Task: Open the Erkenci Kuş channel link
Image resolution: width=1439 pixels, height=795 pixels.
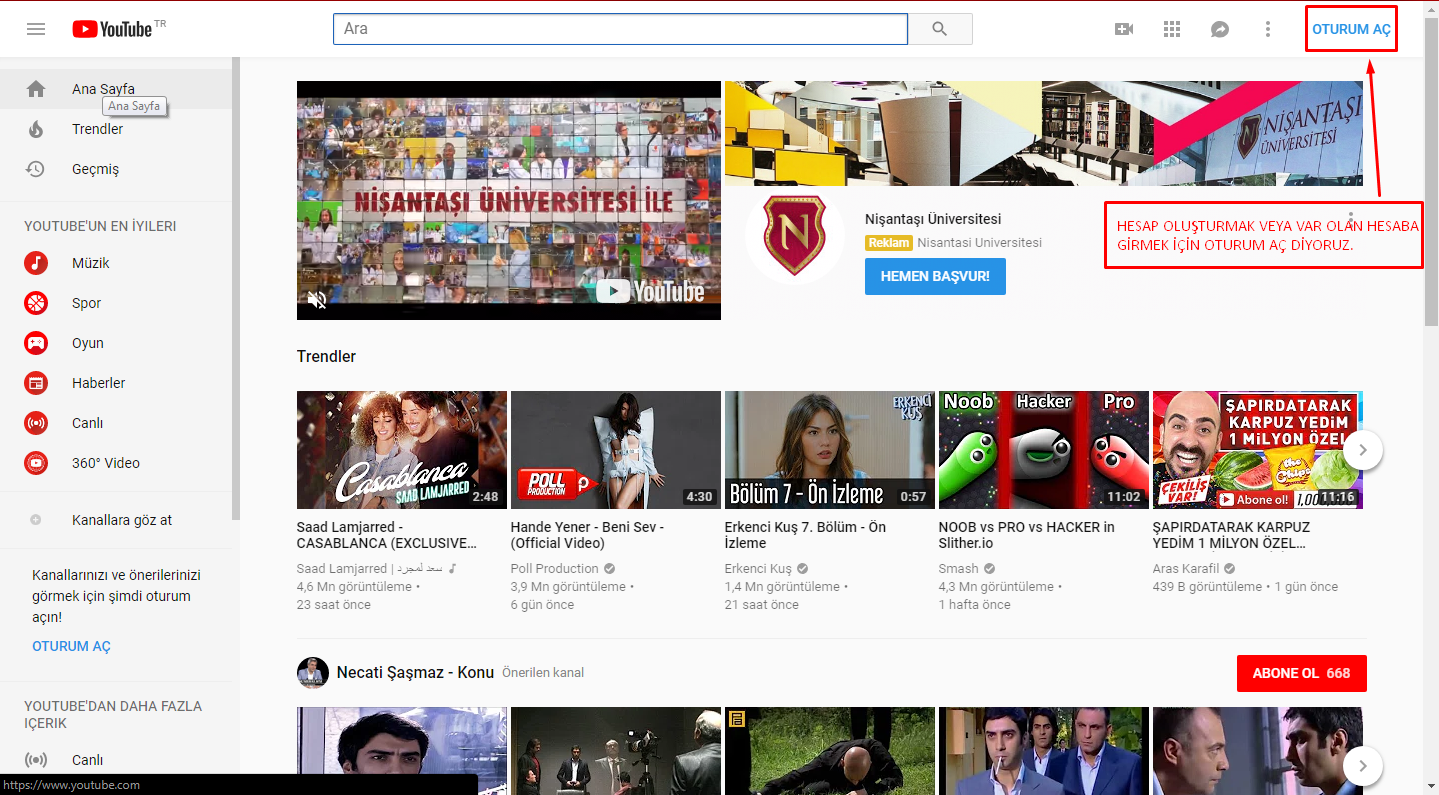Action: point(758,568)
